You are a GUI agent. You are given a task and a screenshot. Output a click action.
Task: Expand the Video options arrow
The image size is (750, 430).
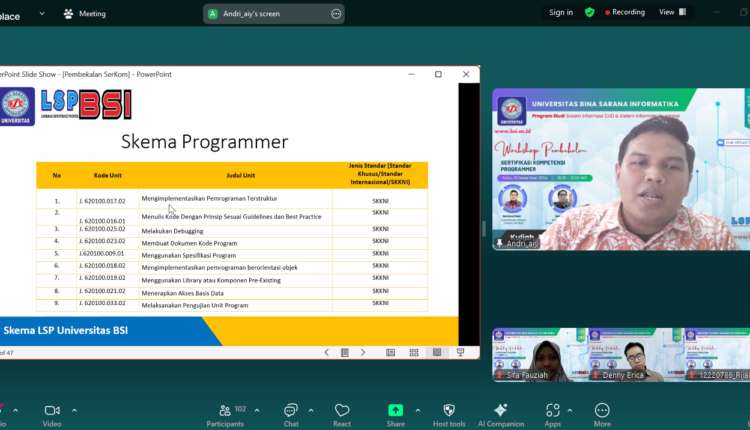pyautogui.click(x=74, y=410)
